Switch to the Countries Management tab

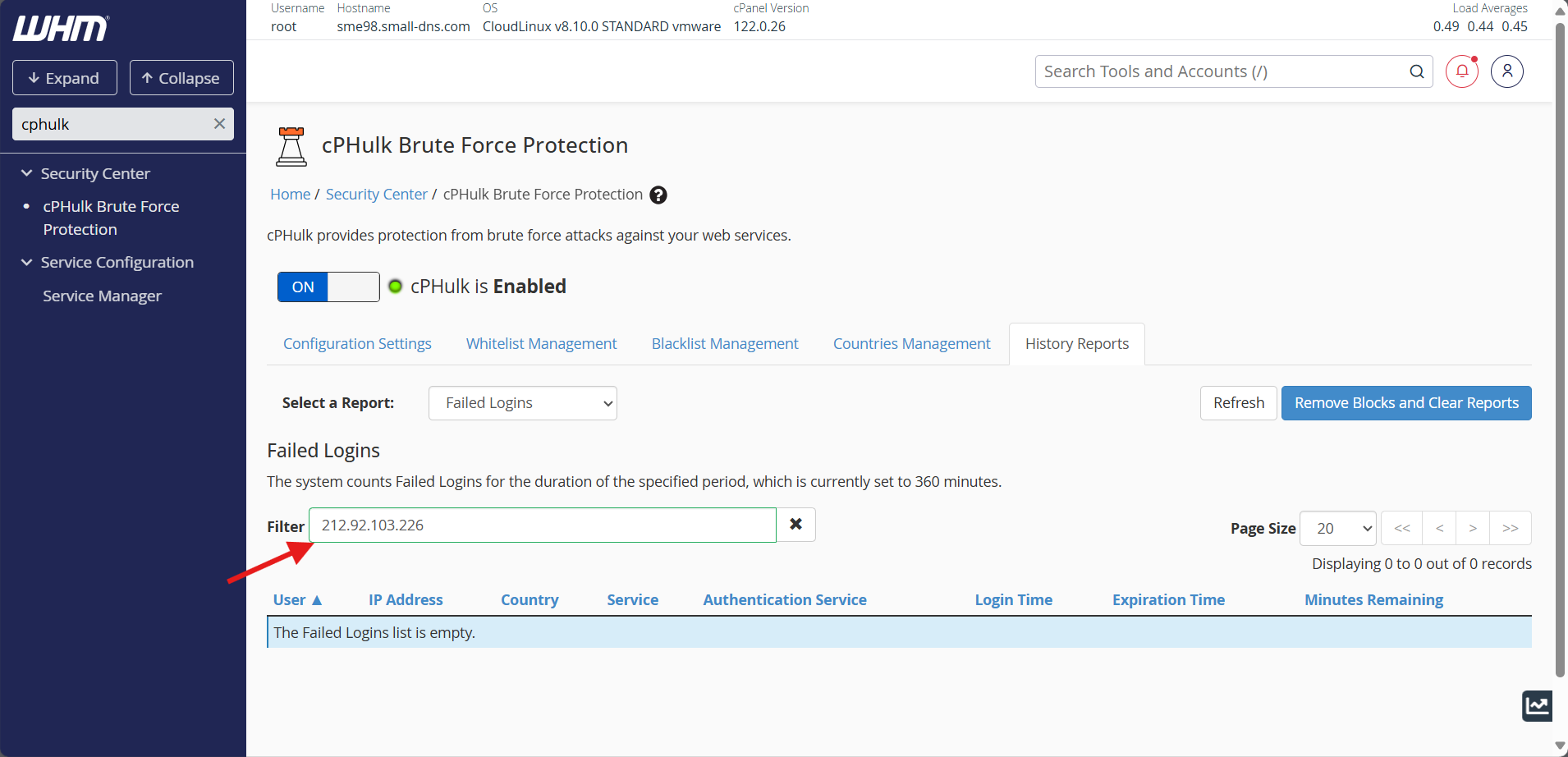(911, 344)
